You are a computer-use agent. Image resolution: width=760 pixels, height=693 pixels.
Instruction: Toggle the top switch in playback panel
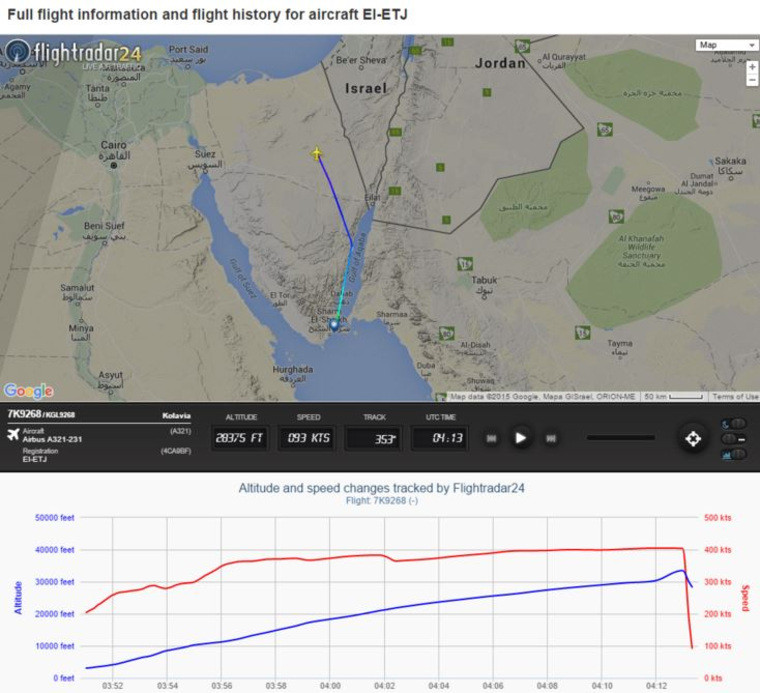pos(733,424)
